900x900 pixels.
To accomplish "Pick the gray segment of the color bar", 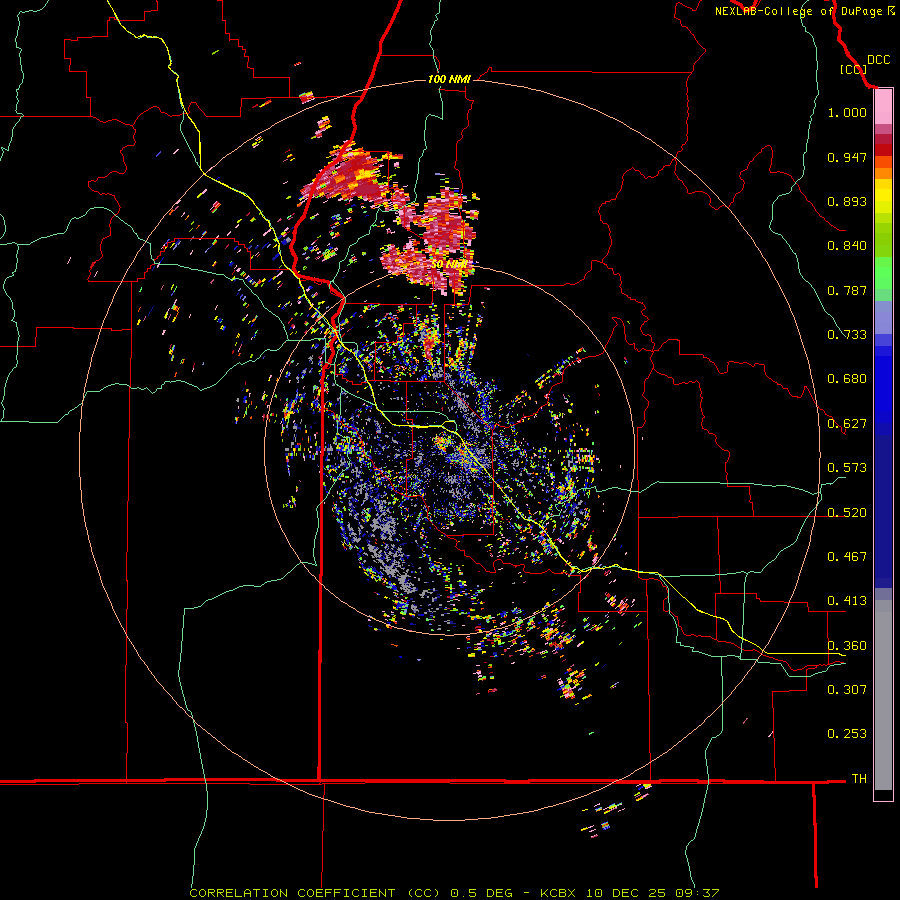I will pyautogui.click(x=883, y=695).
